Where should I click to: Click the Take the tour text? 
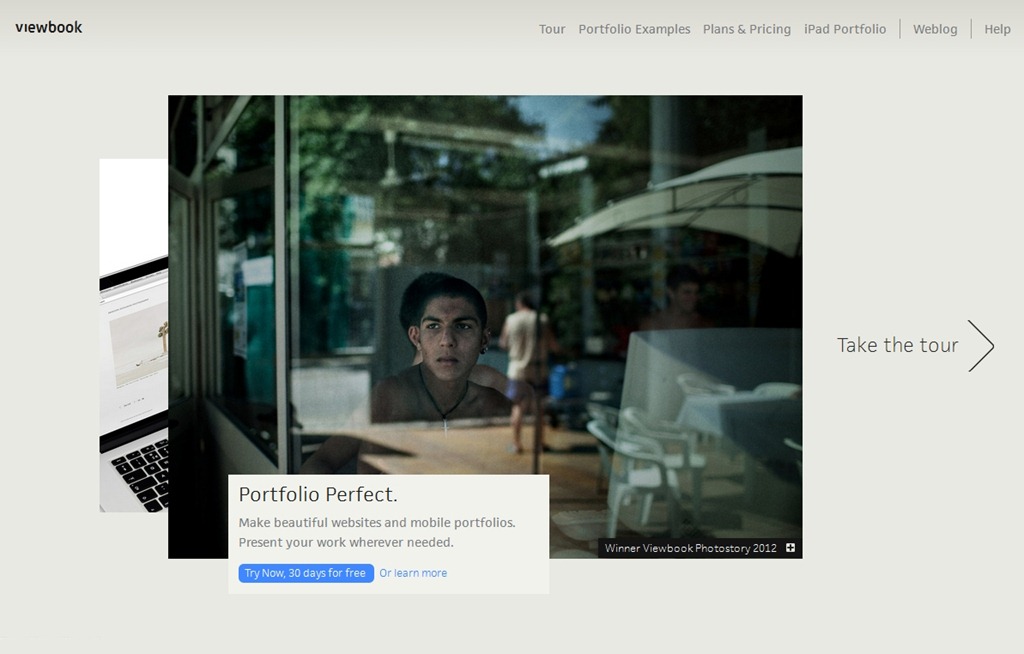(x=897, y=345)
